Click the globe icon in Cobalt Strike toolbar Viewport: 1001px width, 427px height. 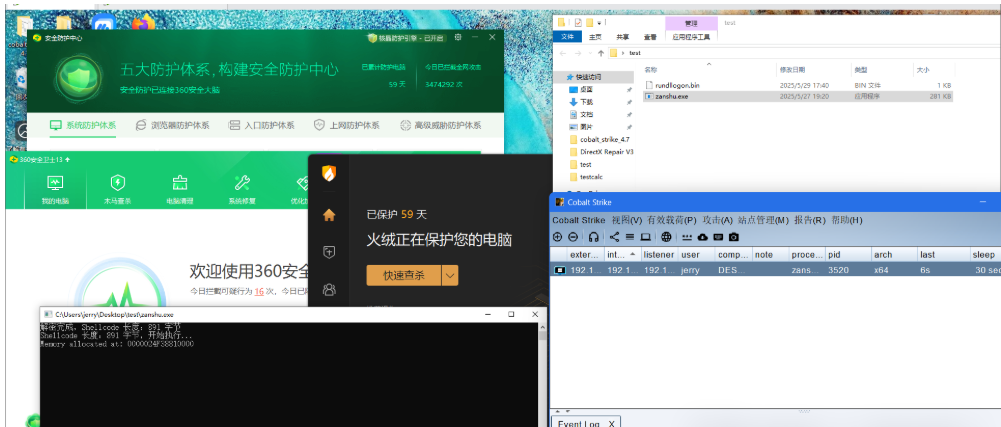[x=666, y=237]
